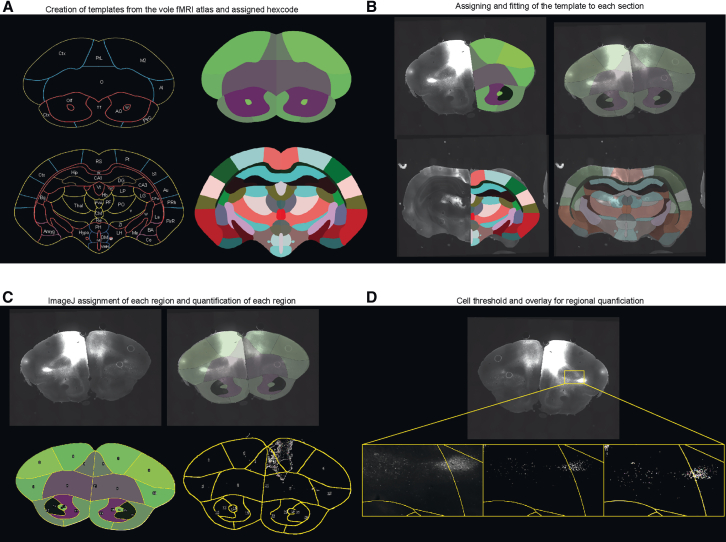This screenshot has width=726, height=542.
Task: Click the purple region of the green template
Action: coord(243,102)
